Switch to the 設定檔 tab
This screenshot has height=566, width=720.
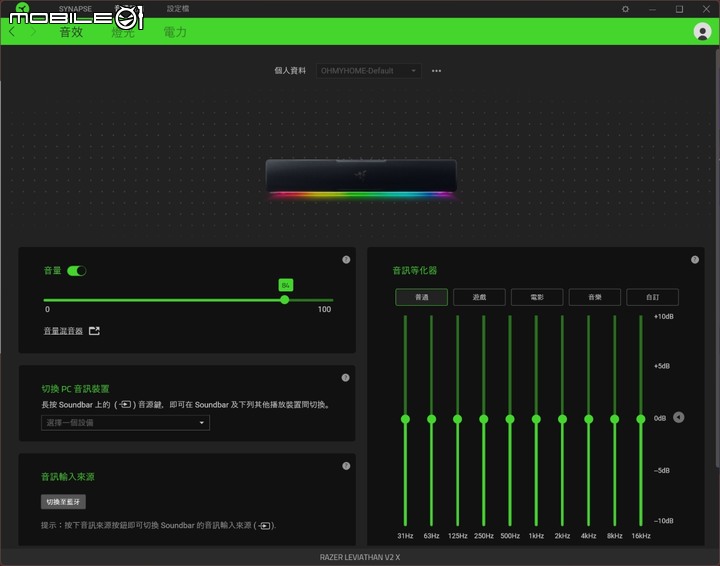[x=178, y=9]
